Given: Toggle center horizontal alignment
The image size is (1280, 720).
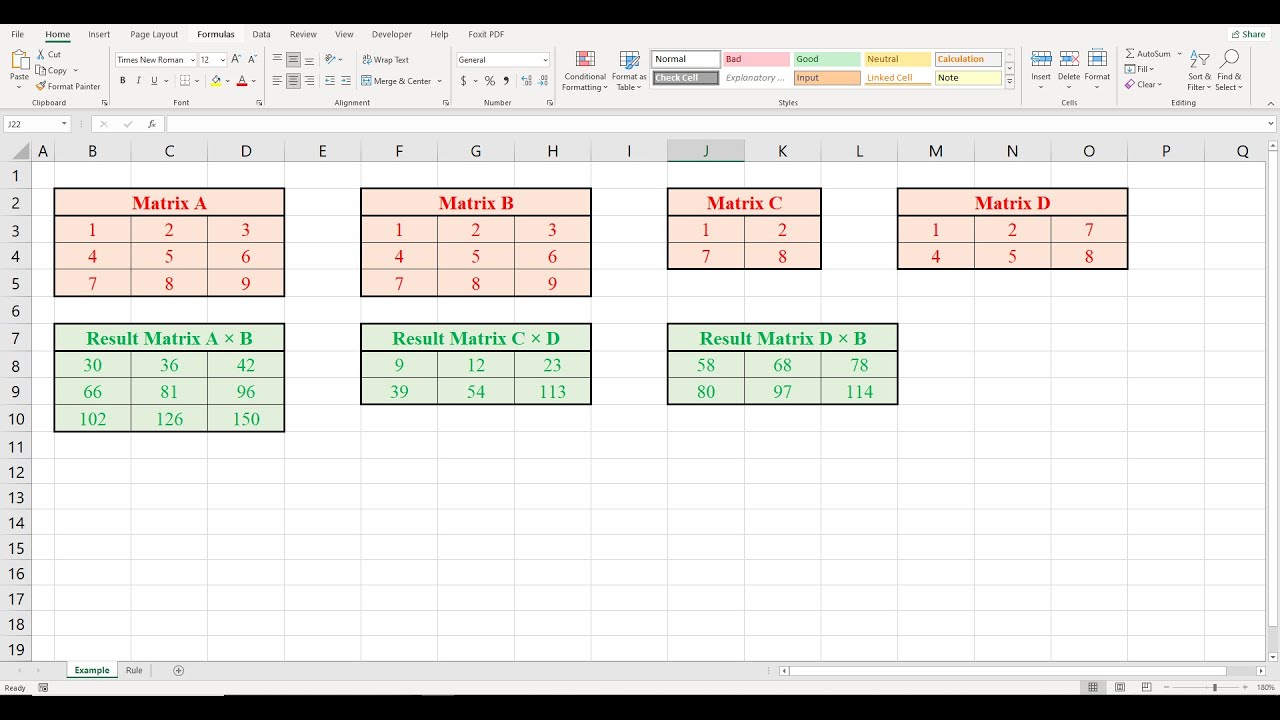Looking at the screenshot, I should (293, 81).
